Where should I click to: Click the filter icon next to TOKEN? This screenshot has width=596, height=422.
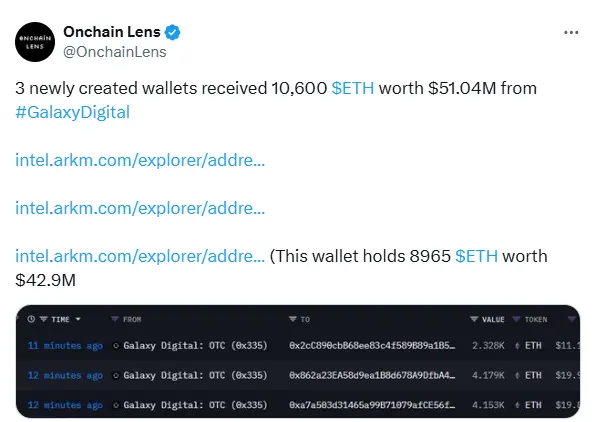[516, 319]
